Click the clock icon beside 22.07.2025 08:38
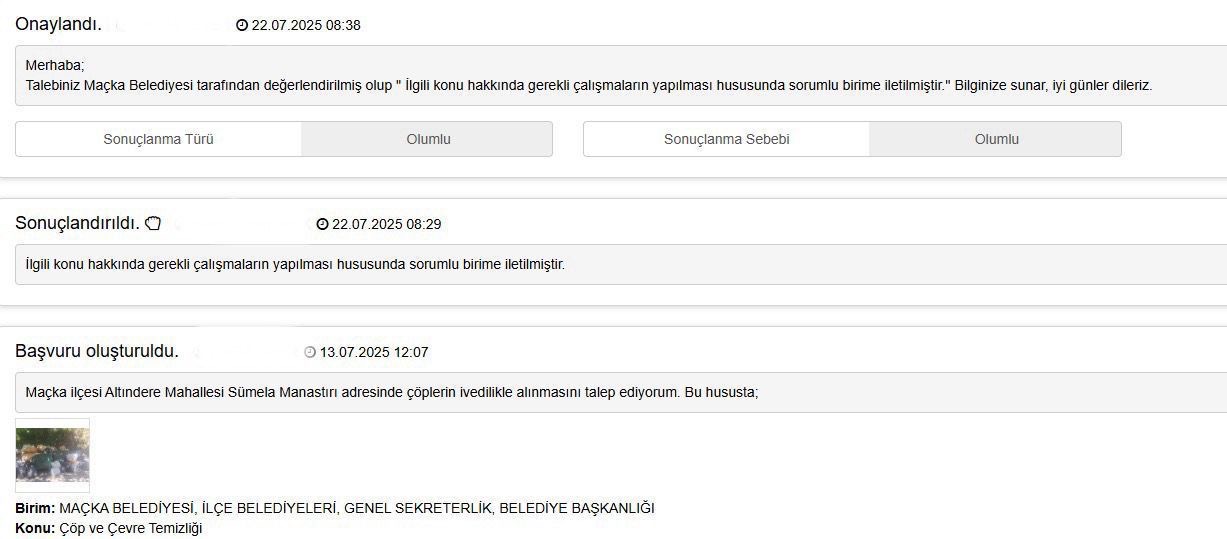This screenshot has height=539, width=1227. [242, 25]
